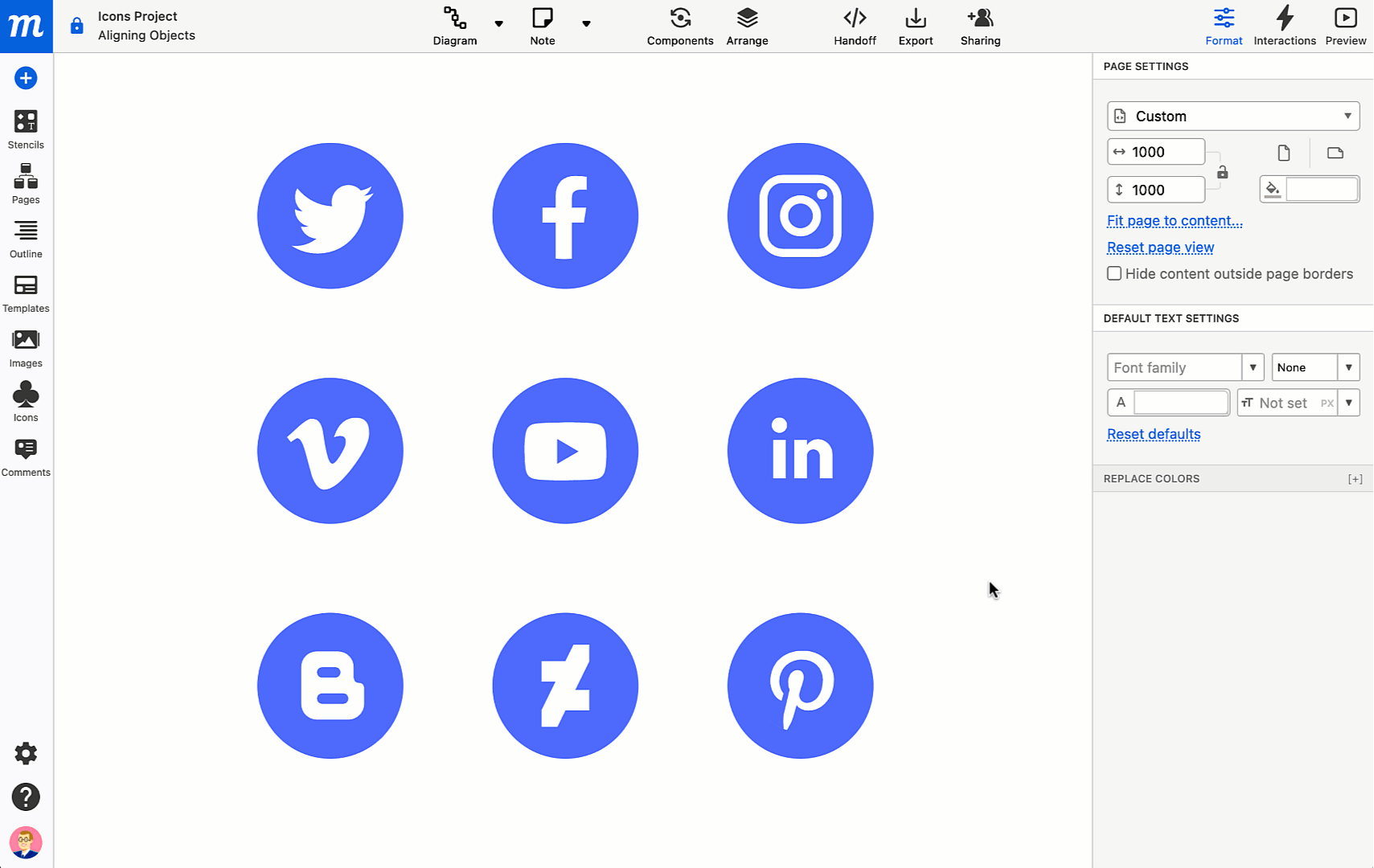Switch page orientation to landscape
Image resolution: width=1374 pixels, height=868 pixels.
1335,153
